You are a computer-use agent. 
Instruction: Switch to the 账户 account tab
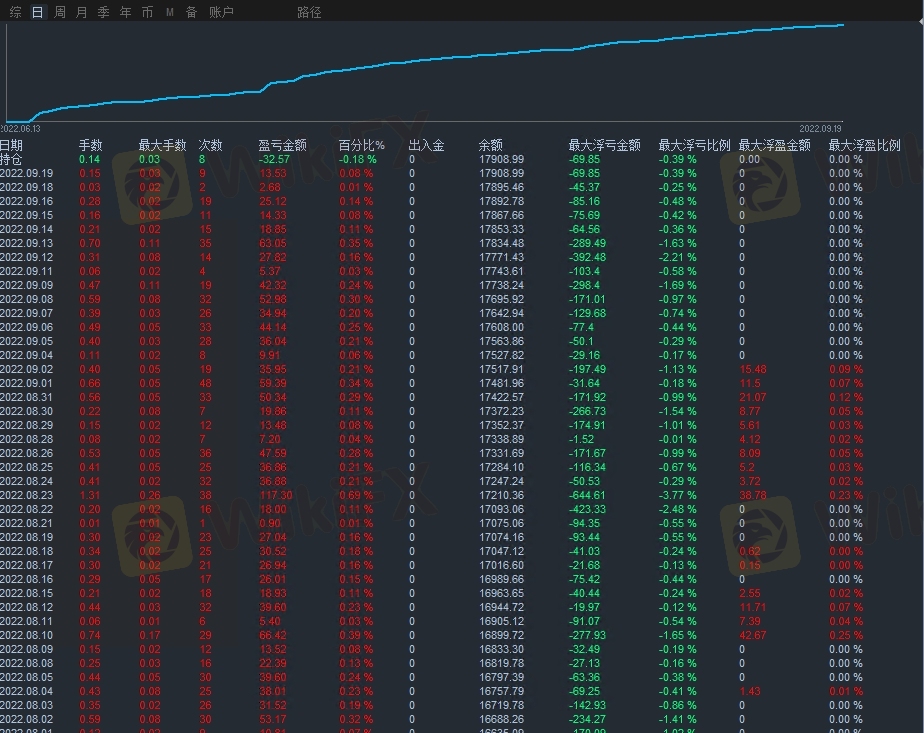pyautogui.click(x=221, y=12)
